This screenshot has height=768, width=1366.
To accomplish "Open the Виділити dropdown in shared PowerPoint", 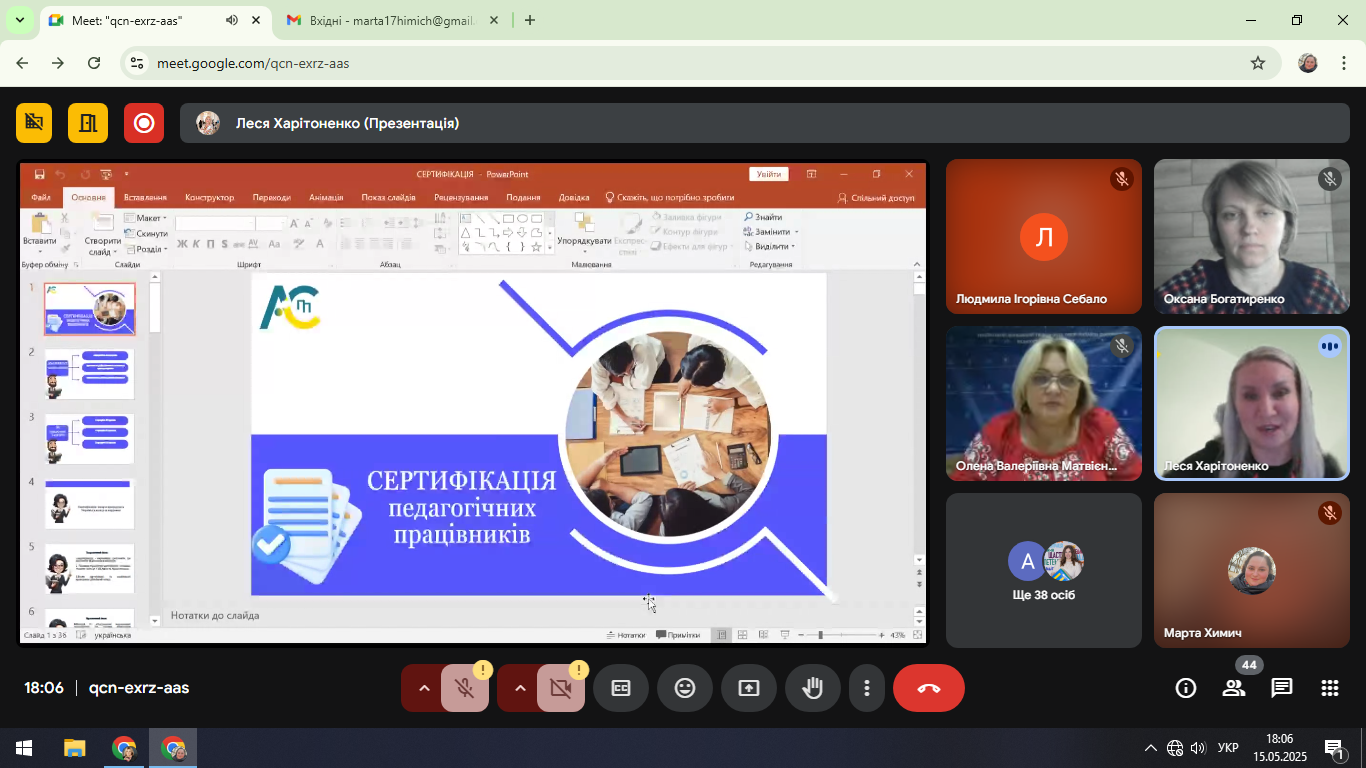I will pyautogui.click(x=770, y=246).
